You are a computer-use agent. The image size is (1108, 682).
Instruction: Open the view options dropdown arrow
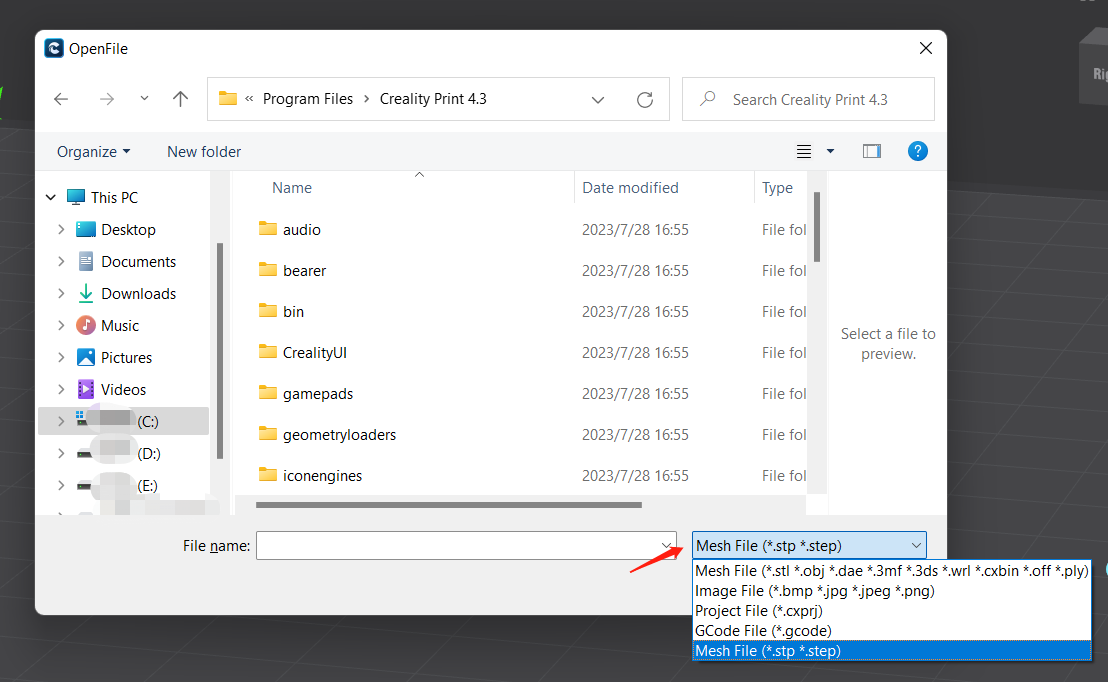pos(830,151)
